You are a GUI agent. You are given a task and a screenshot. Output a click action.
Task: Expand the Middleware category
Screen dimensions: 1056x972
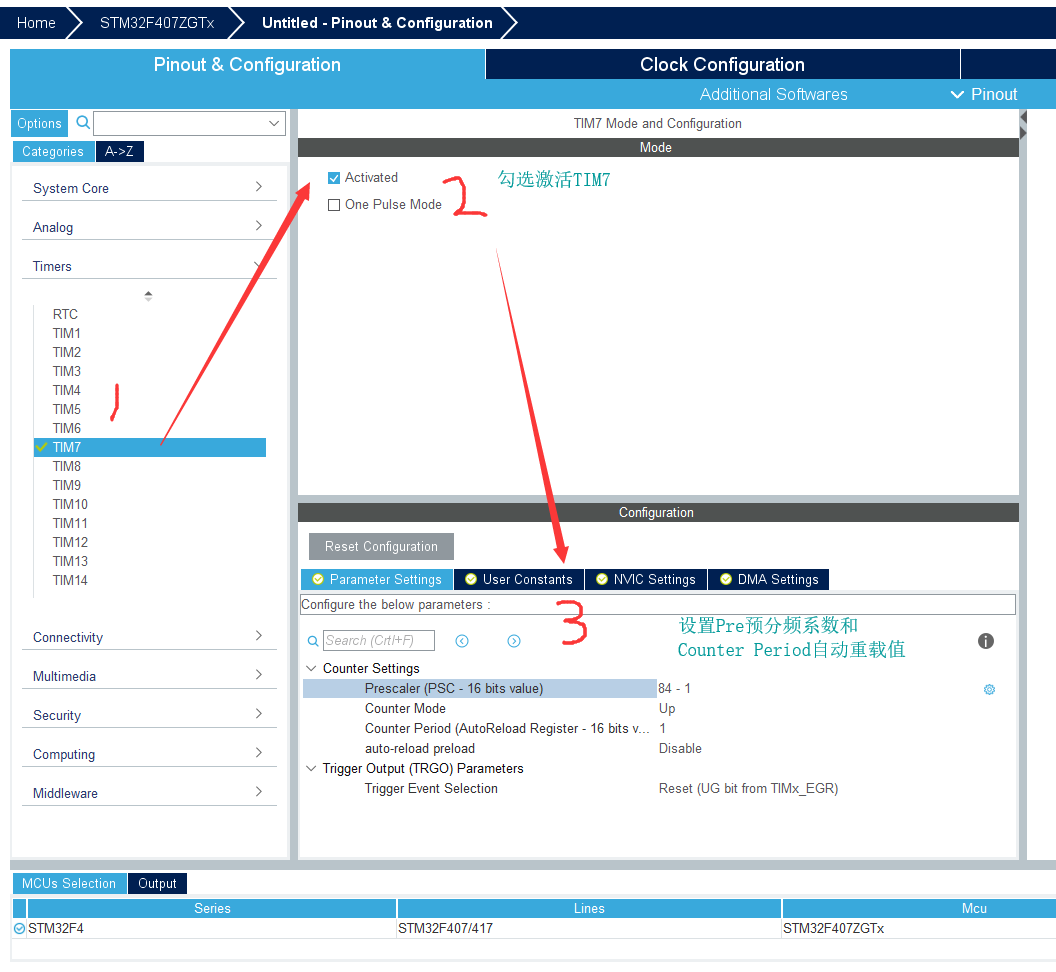pyautogui.click(x=150, y=793)
